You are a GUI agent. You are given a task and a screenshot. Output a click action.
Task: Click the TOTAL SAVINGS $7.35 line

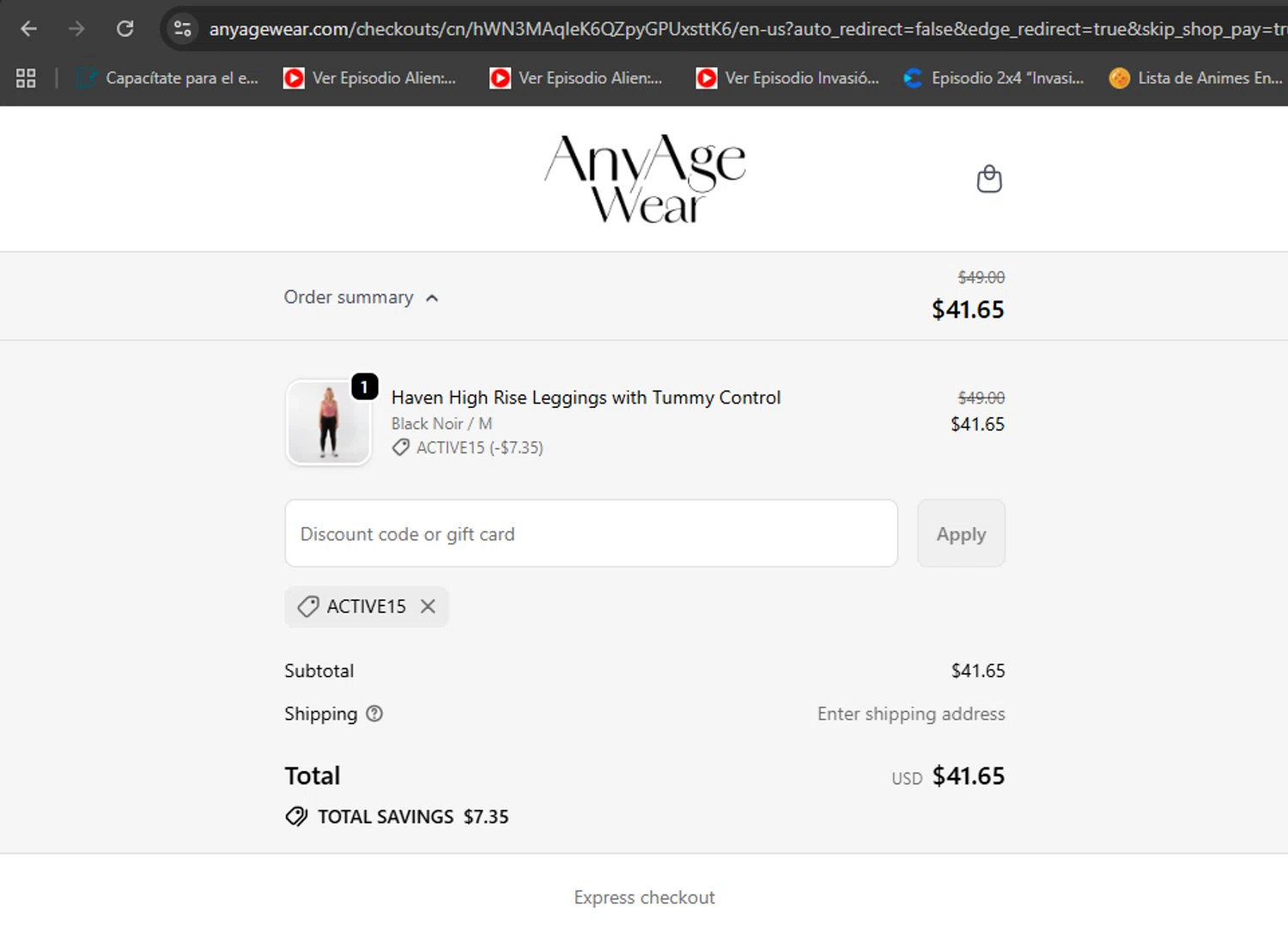coord(397,817)
